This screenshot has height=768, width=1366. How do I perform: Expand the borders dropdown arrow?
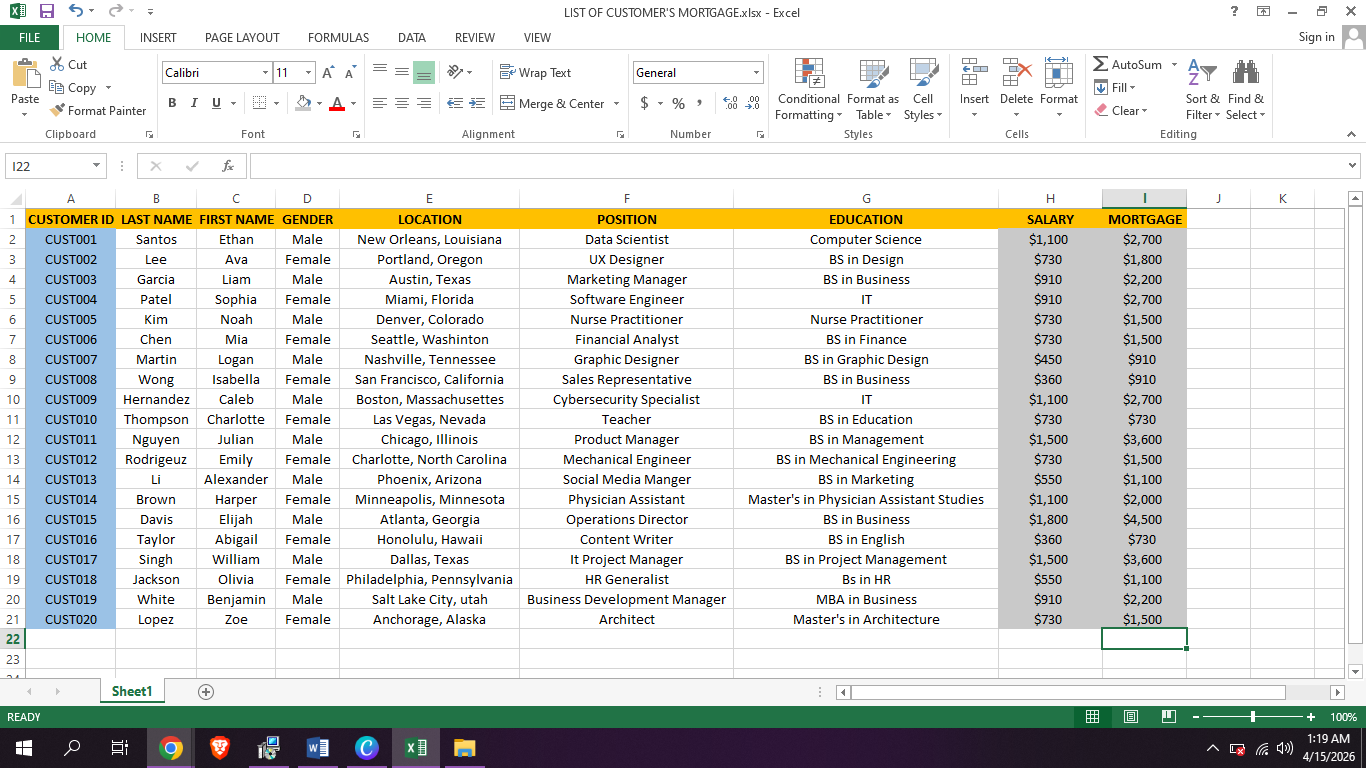click(x=276, y=103)
